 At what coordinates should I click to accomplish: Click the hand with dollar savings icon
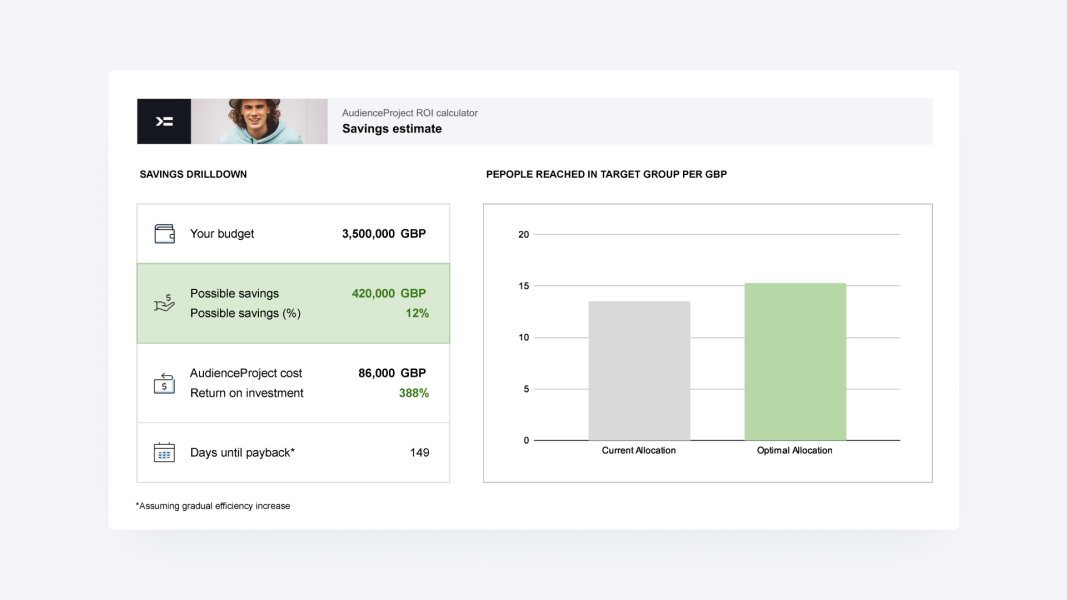164,303
